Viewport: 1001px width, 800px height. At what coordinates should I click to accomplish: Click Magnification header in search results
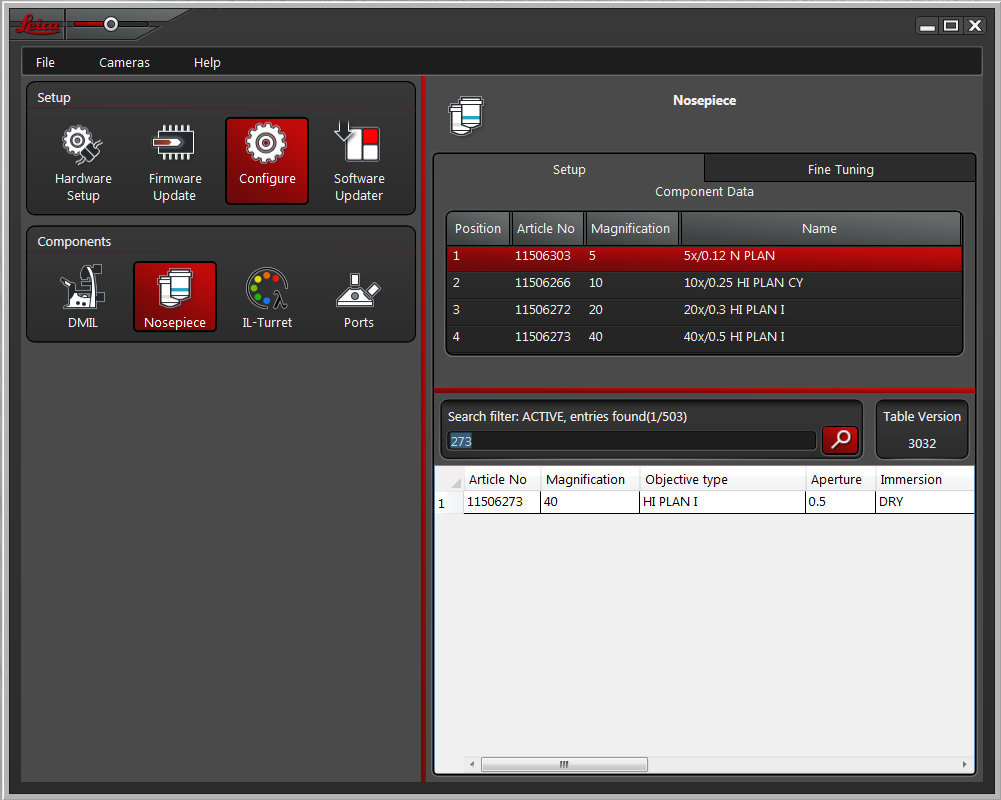tap(590, 479)
